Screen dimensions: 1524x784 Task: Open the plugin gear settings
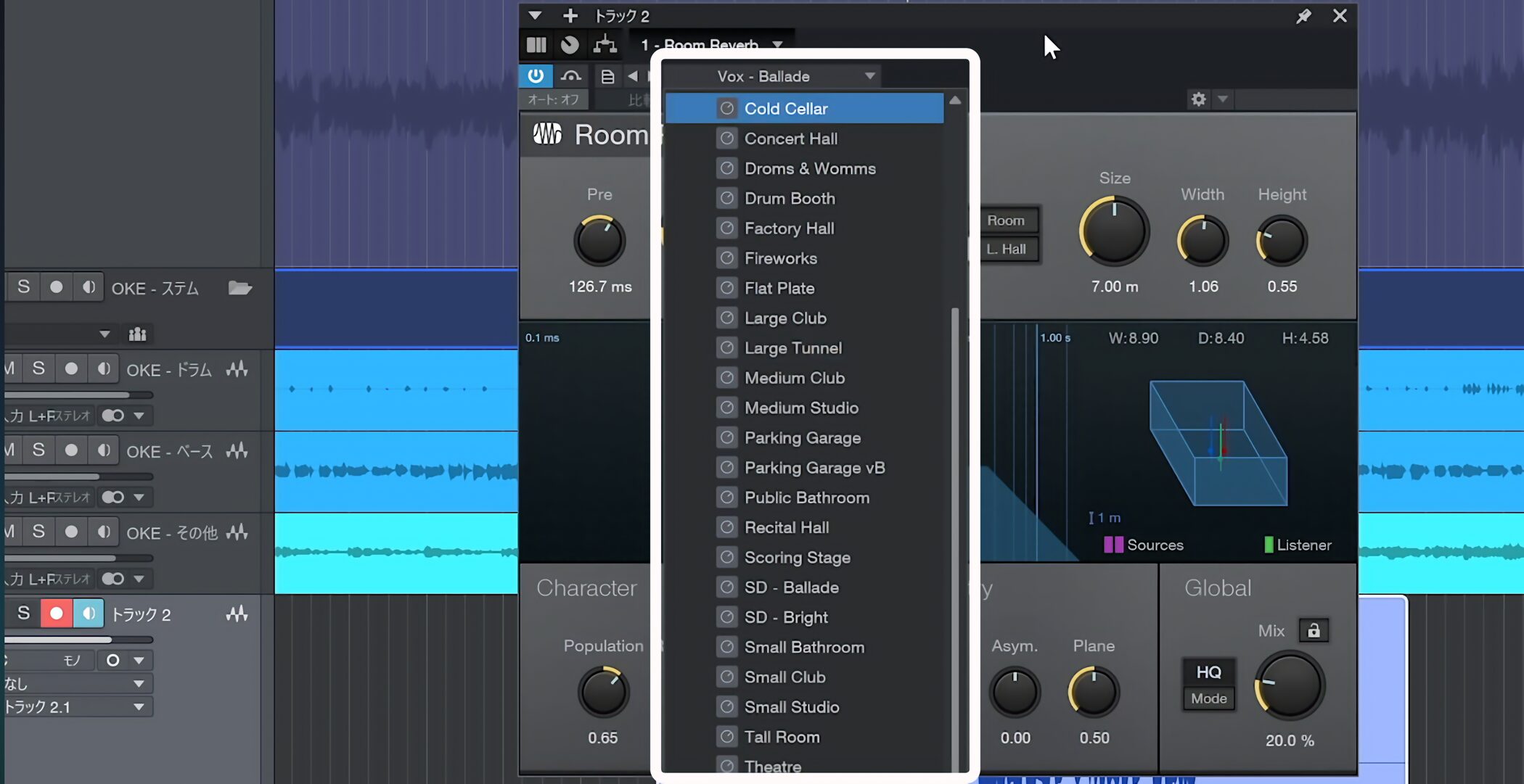(x=1198, y=99)
